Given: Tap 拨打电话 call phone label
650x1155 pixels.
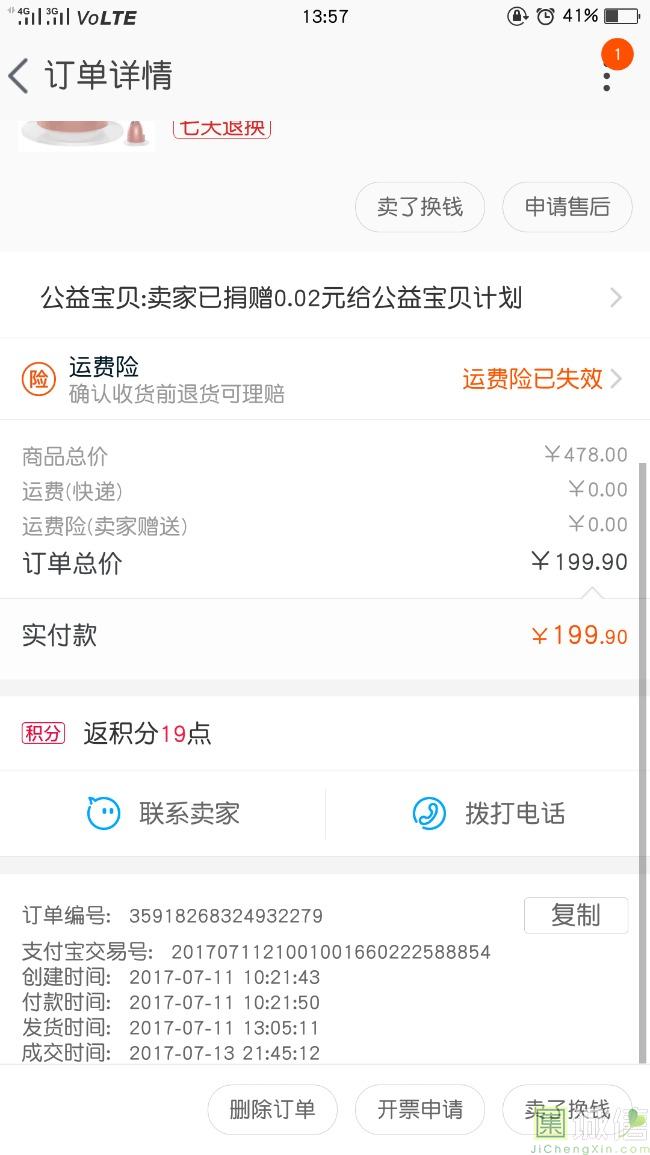Looking at the screenshot, I should tap(515, 813).
